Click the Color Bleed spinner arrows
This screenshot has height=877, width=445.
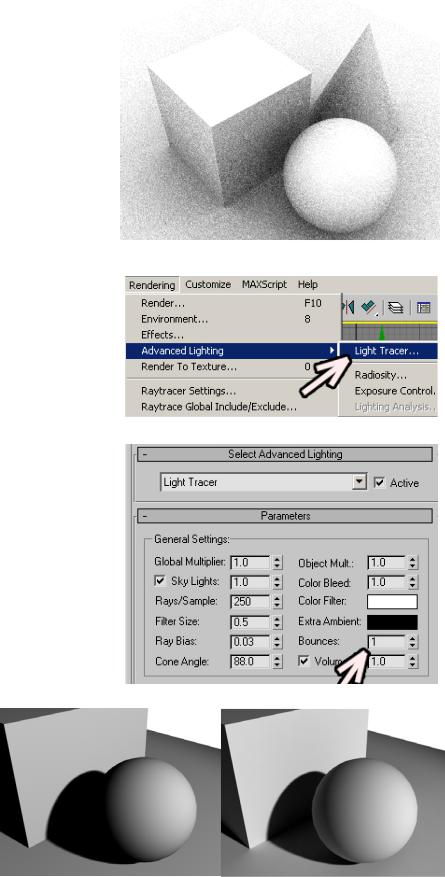tap(413, 582)
